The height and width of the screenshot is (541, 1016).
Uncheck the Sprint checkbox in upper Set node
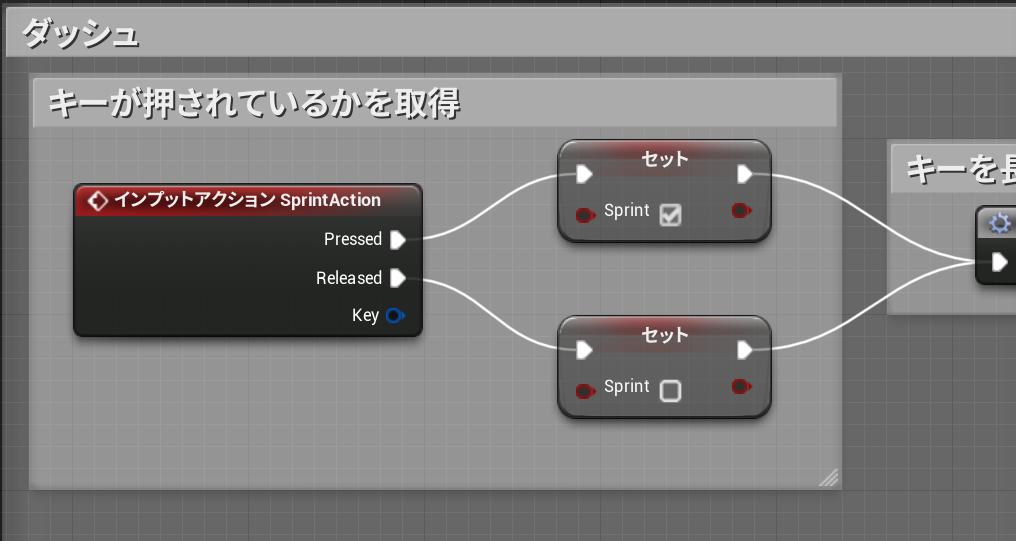coord(670,214)
